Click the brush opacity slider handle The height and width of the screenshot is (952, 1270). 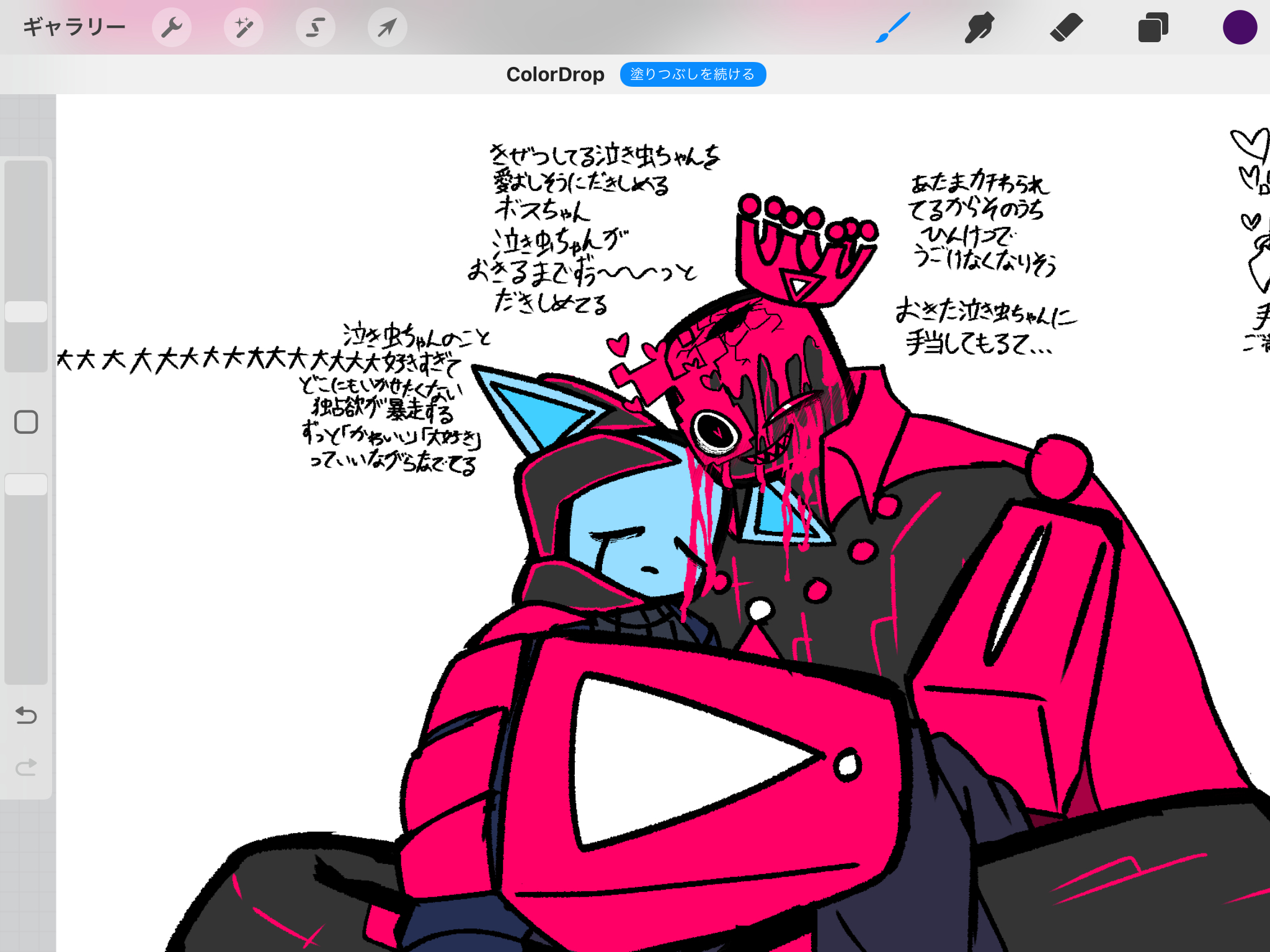(x=26, y=484)
